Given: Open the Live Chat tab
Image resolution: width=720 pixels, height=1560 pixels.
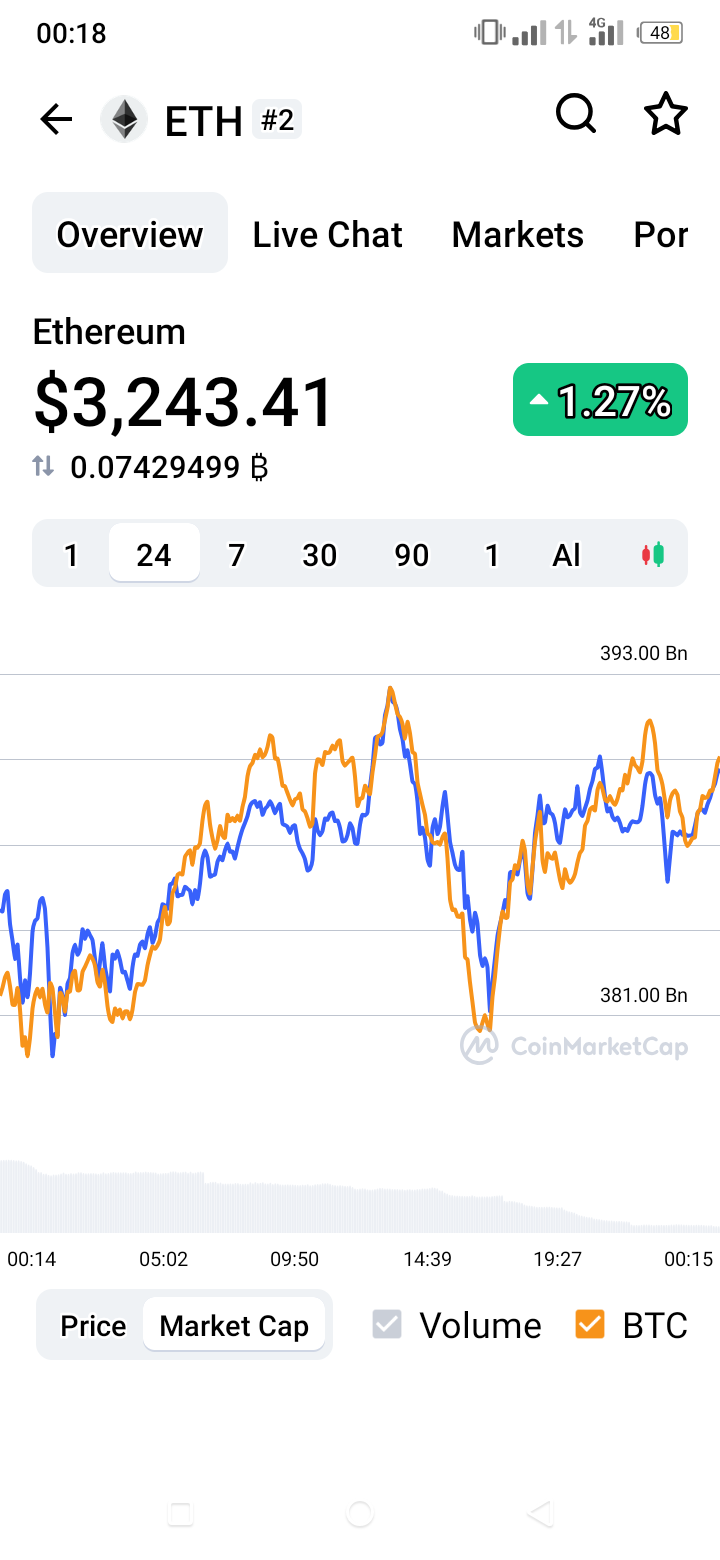Looking at the screenshot, I should (x=327, y=235).
